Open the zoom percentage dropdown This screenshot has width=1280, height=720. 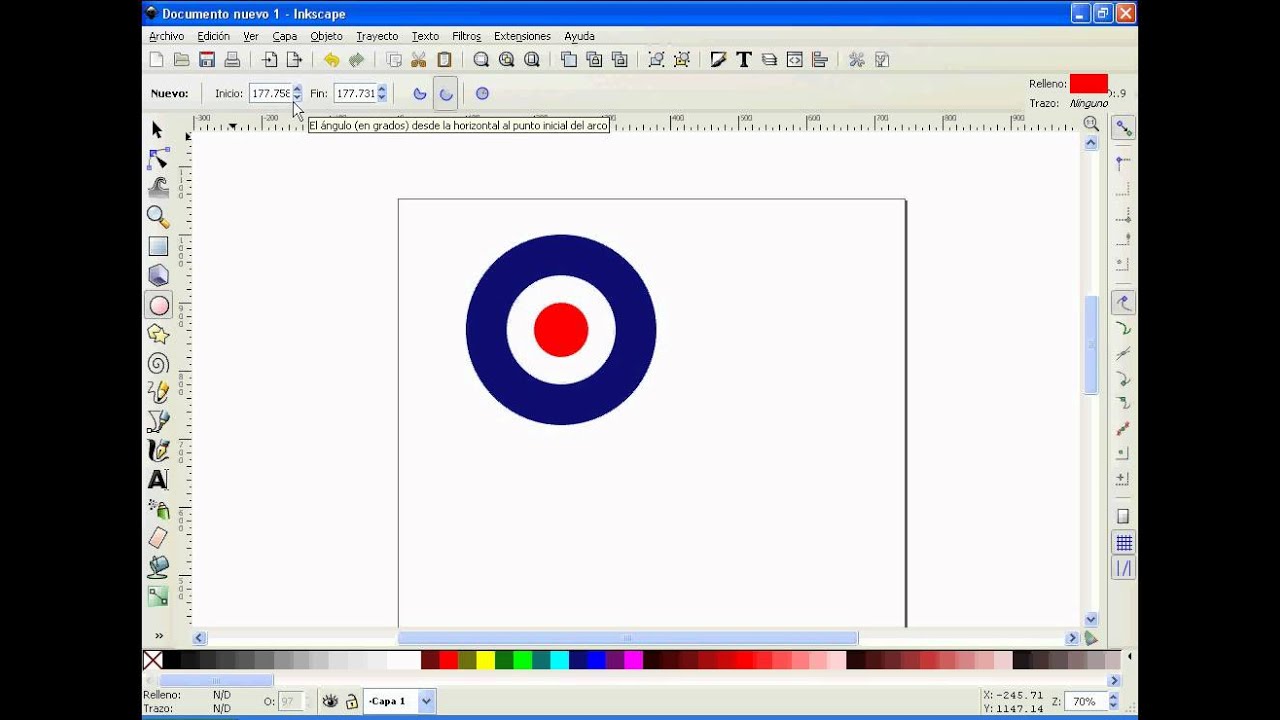pyautogui.click(x=1114, y=702)
